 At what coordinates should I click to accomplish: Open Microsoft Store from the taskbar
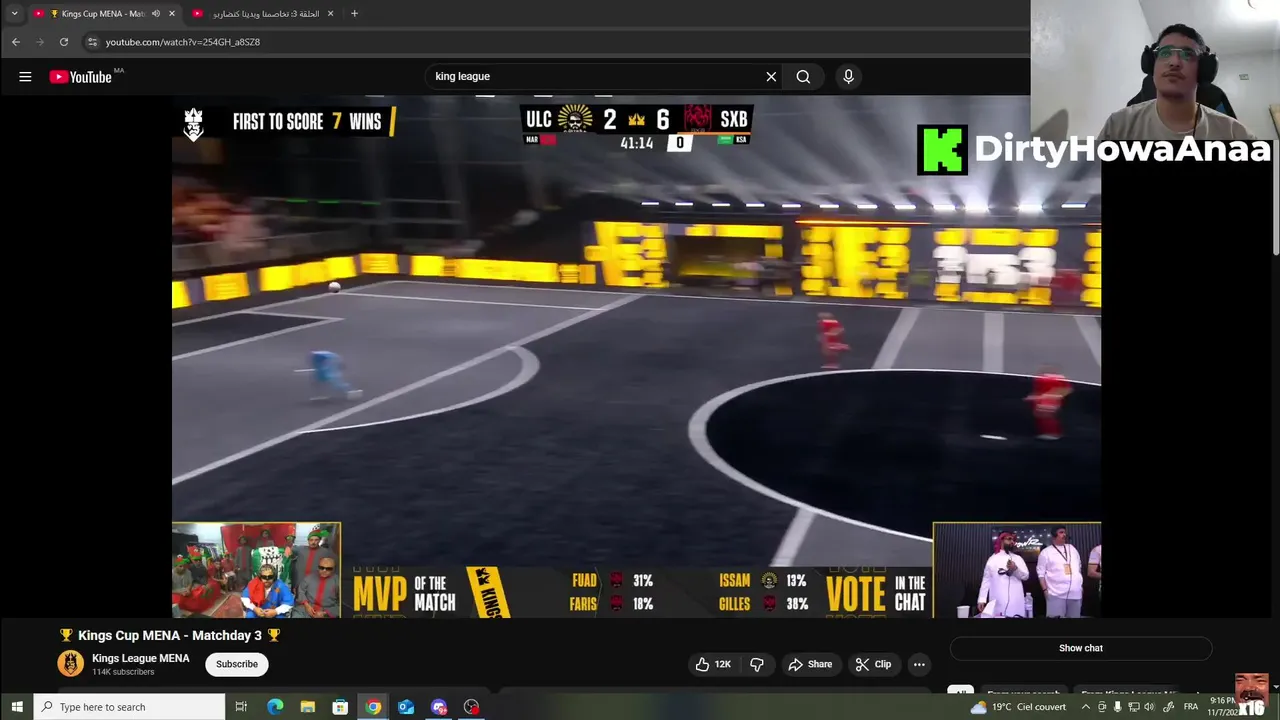(340, 707)
